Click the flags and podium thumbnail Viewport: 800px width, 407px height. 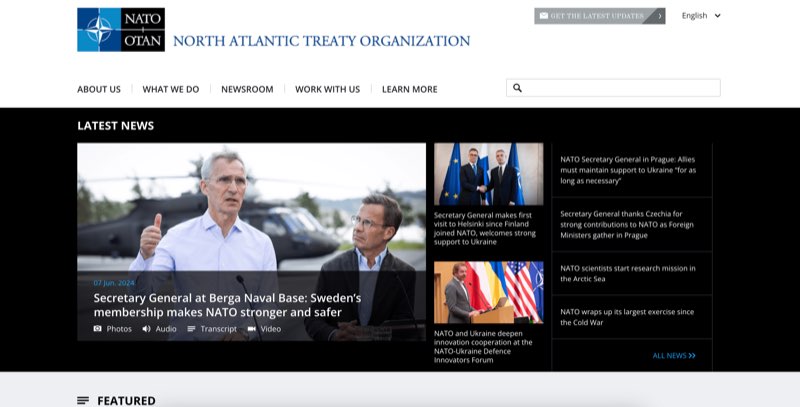coord(489,293)
